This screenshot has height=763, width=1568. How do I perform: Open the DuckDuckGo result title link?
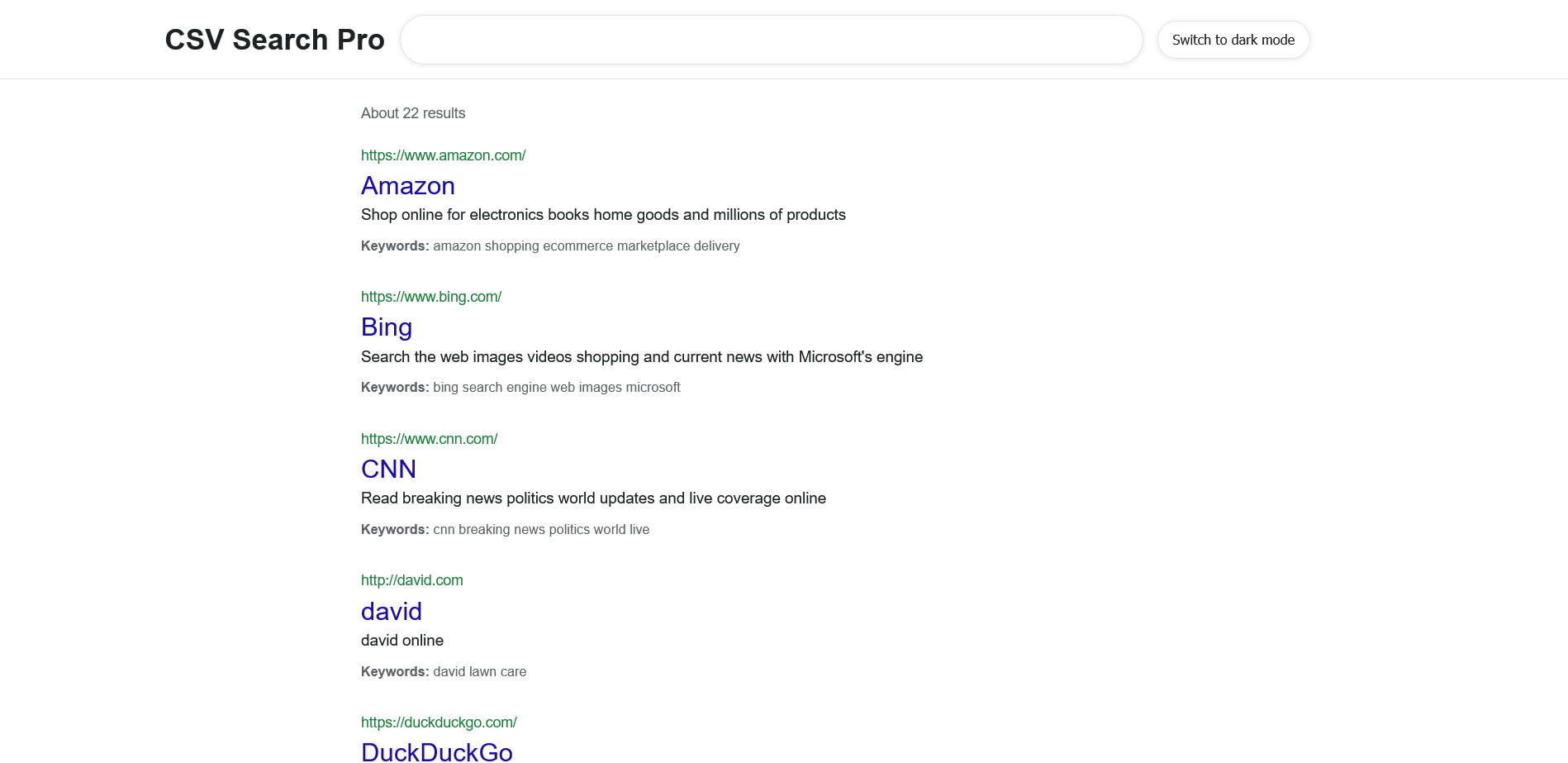436,751
